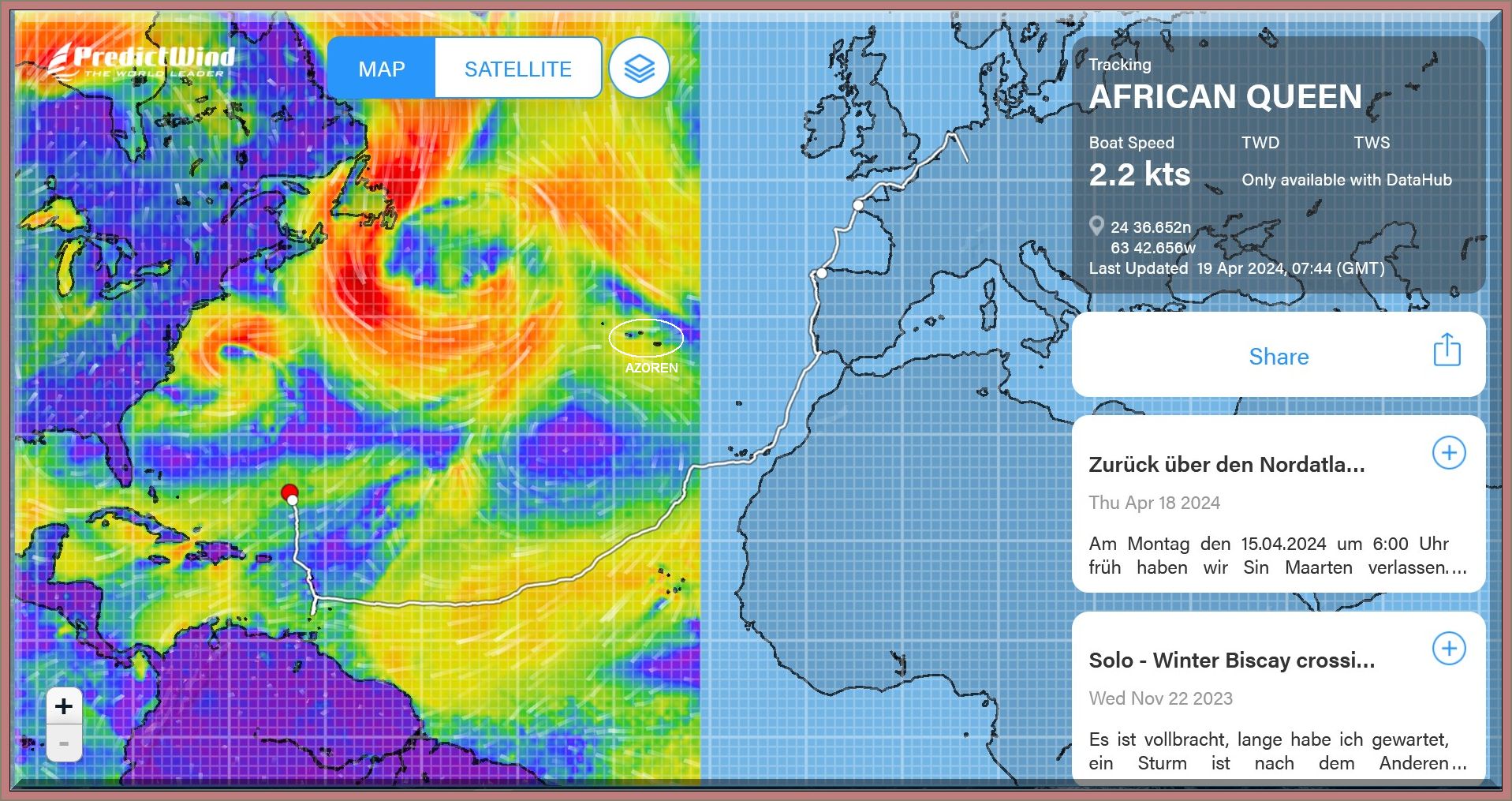Click the Share text button
The width and height of the screenshot is (1512, 801).
[1278, 357]
